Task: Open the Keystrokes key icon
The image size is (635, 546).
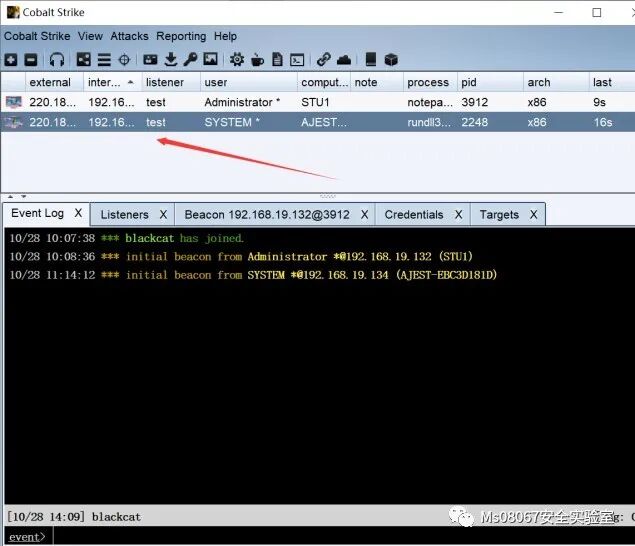Action: tap(190, 60)
